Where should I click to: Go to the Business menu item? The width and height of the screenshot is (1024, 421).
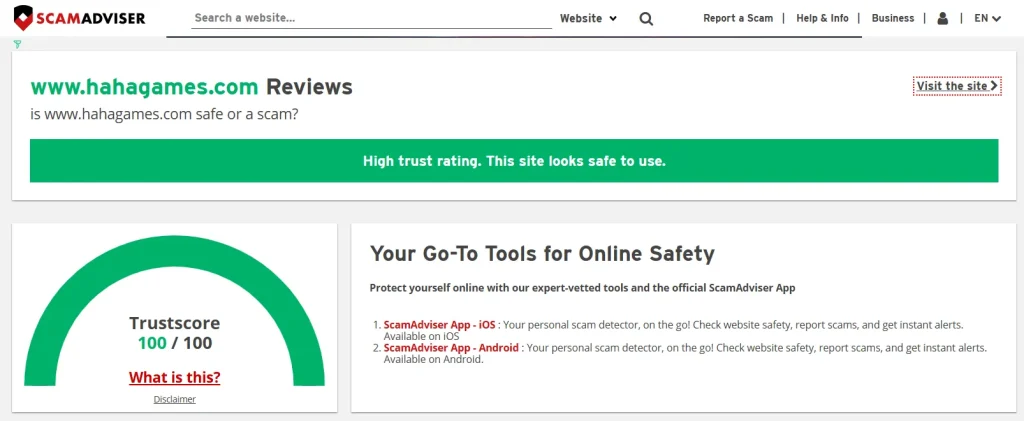click(x=893, y=18)
